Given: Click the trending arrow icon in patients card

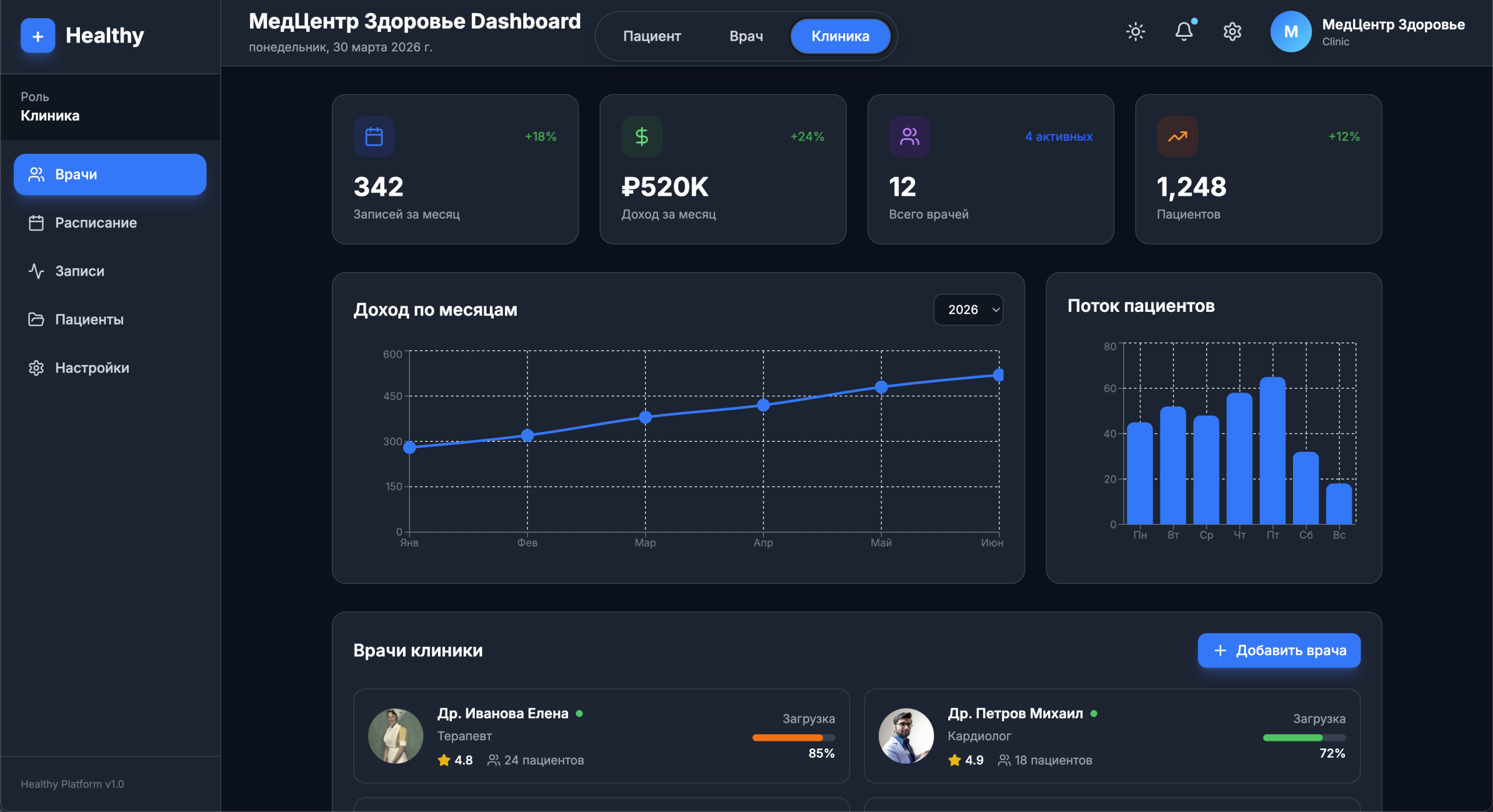Looking at the screenshot, I should [1177, 136].
